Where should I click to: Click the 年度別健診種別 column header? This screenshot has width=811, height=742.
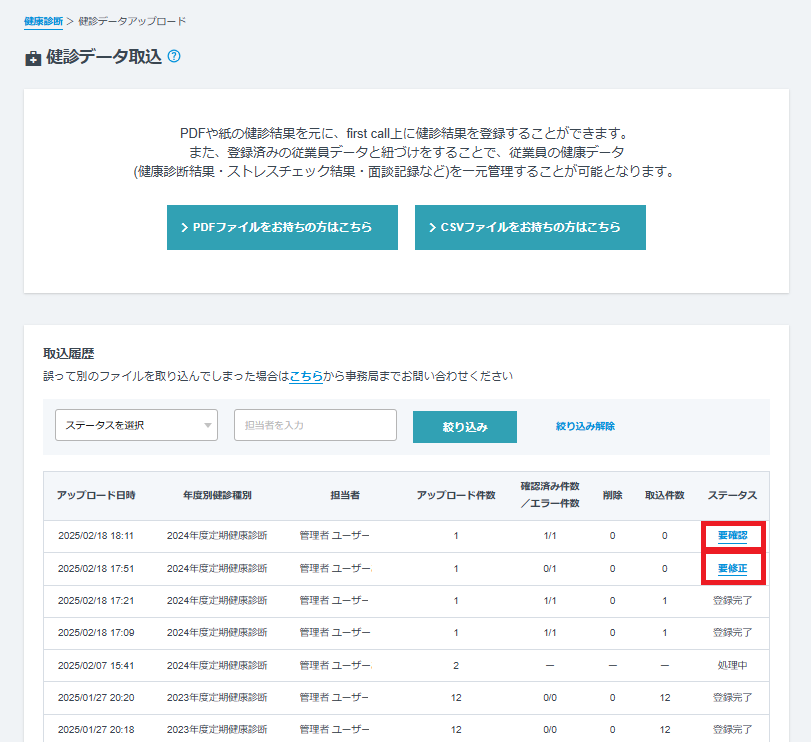click(x=217, y=496)
